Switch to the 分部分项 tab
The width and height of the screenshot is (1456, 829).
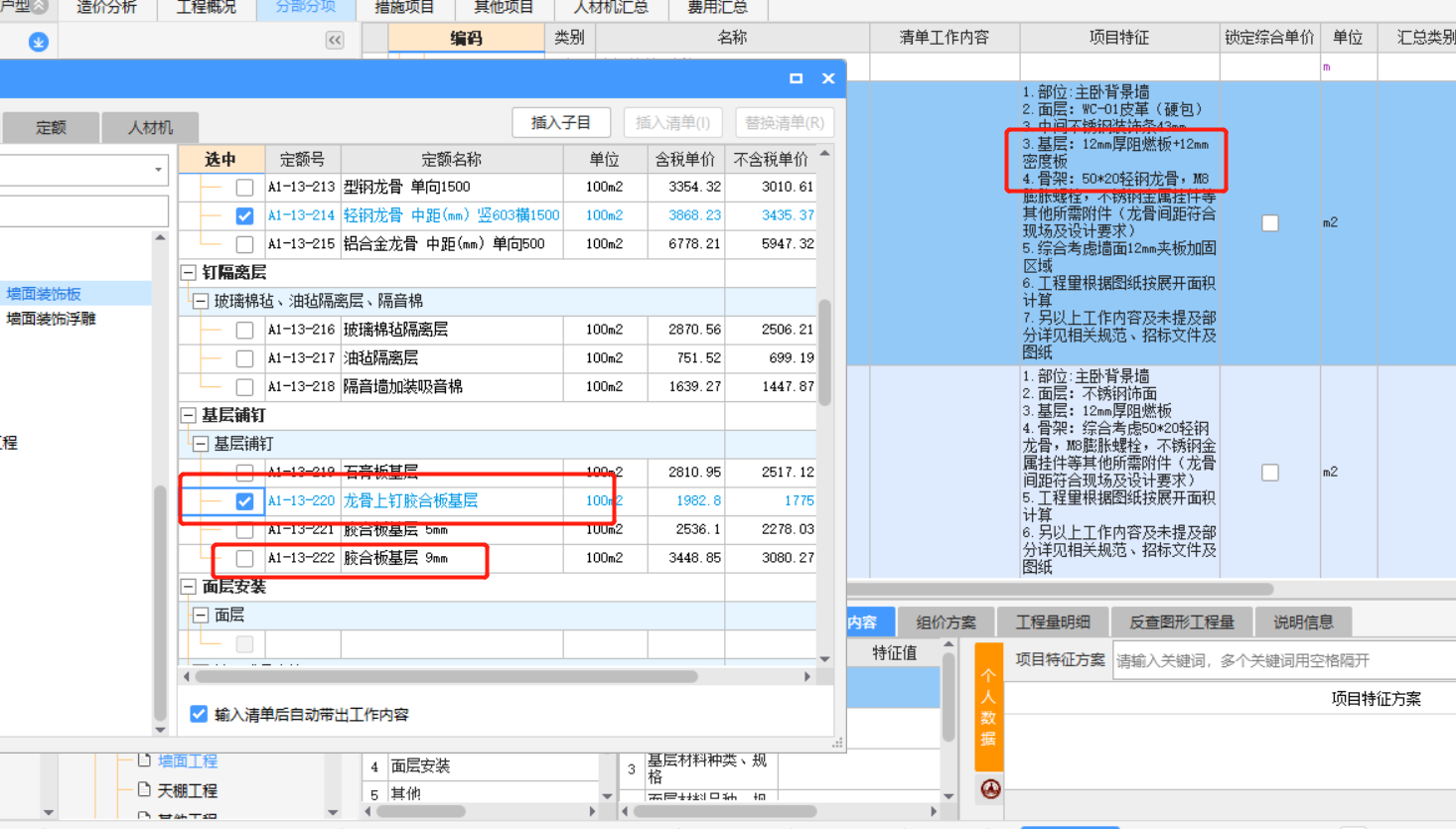coord(305,8)
